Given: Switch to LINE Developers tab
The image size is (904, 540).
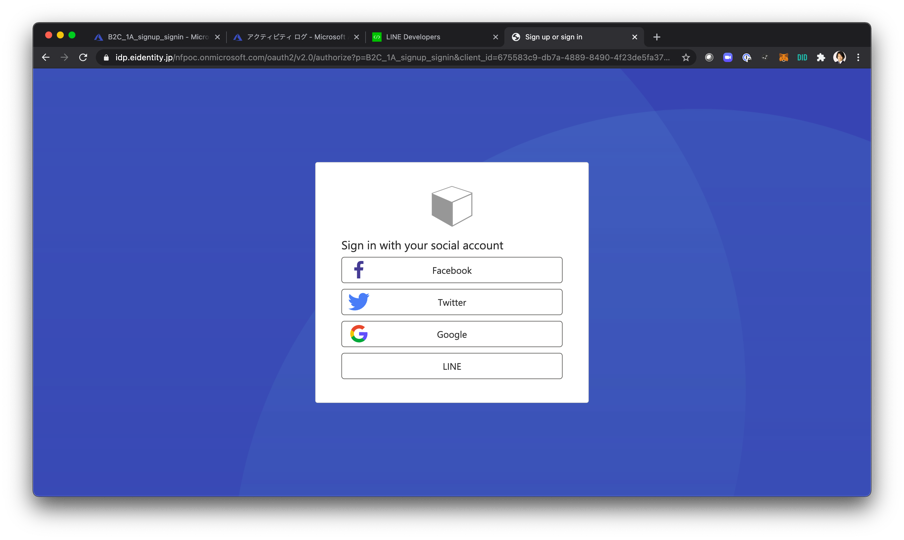Looking at the screenshot, I should tap(435, 37).
